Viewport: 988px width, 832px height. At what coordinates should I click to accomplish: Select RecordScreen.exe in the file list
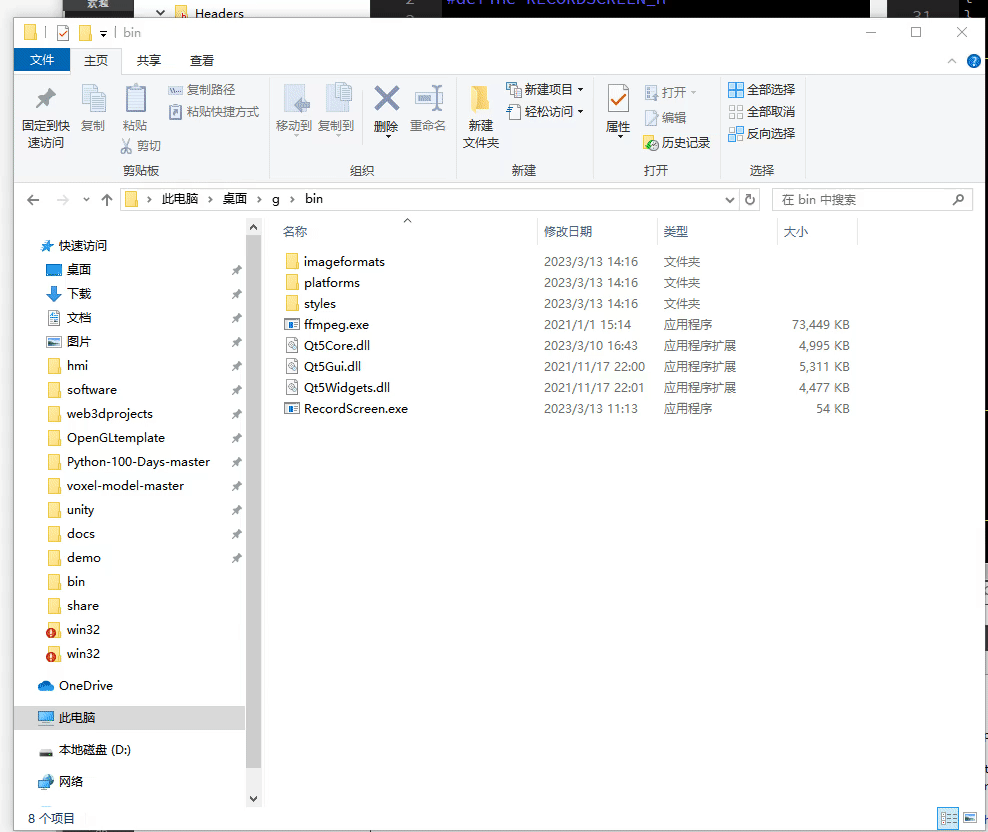point(355,409)
